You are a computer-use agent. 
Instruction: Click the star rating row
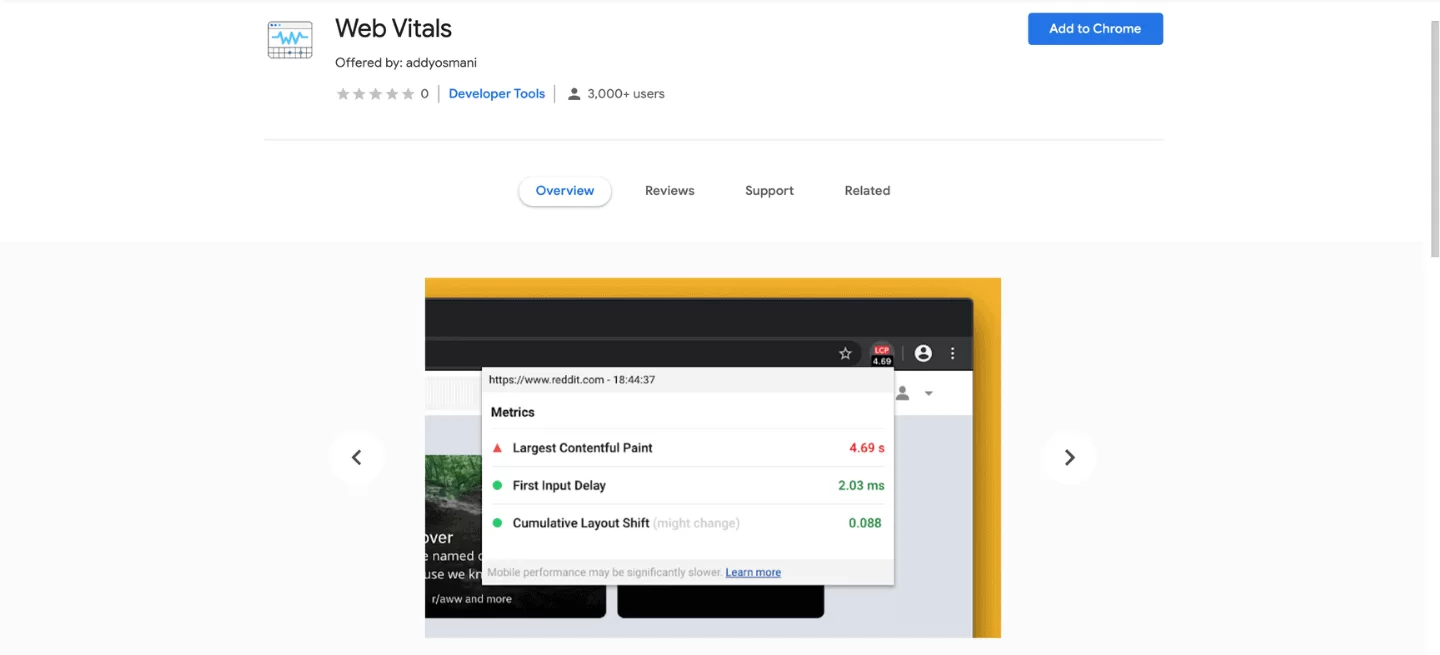pyautogui.click(x=375, y=94)
